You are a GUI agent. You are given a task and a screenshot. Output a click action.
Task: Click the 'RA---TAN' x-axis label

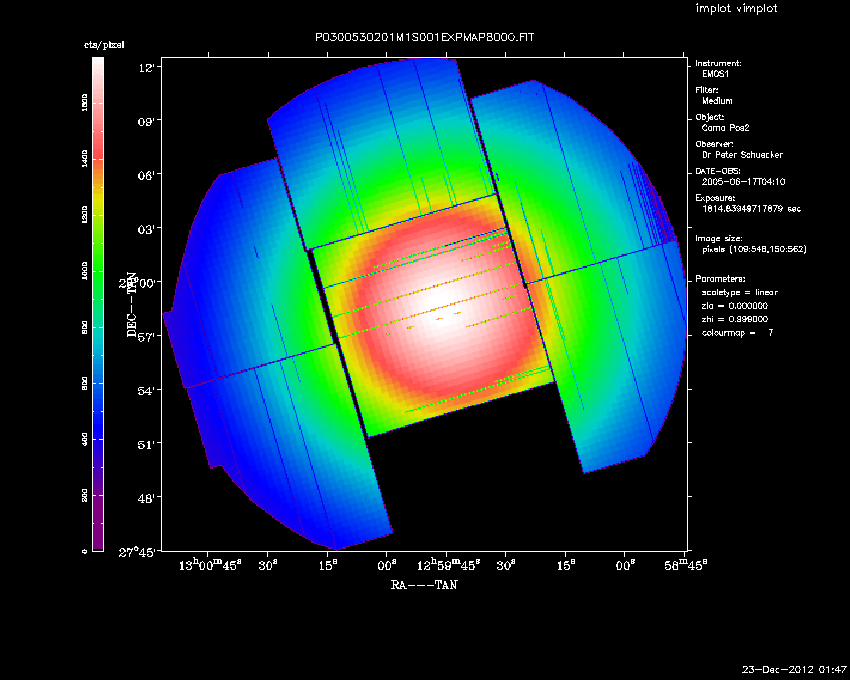coord(423,585)
